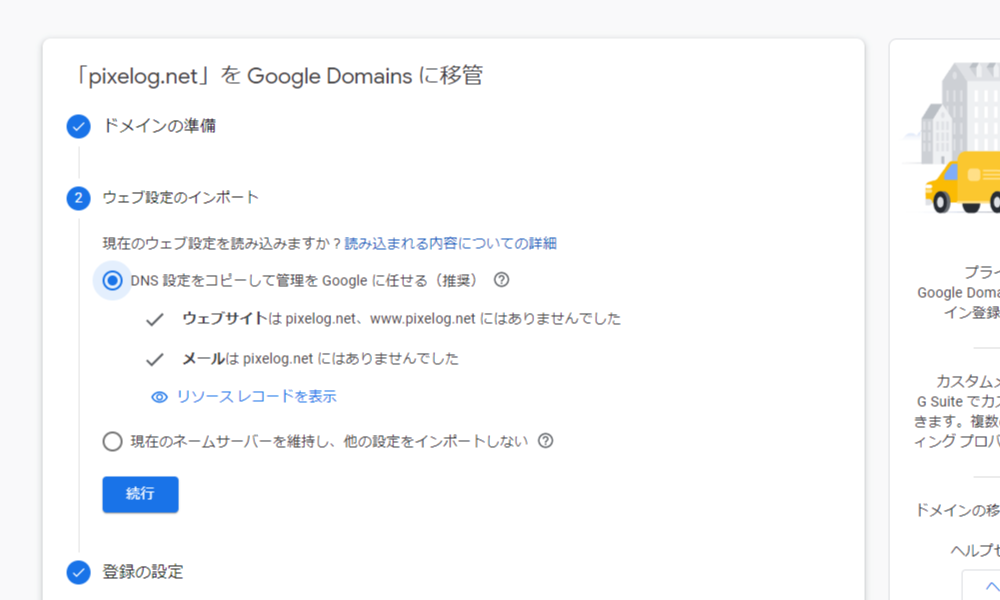Select the DNS 設定をコピー recommended radio option
This screenshot has width=1000, height=600.
[112, 280]
